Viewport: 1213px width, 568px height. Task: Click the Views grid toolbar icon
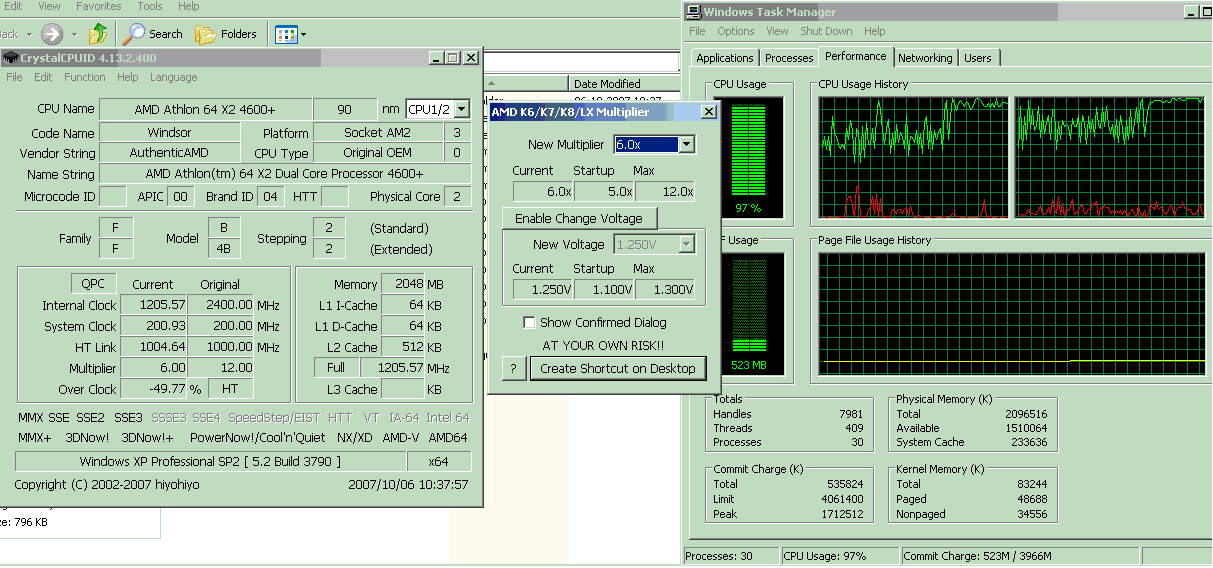pyautogui.click(x=286, y=34)
